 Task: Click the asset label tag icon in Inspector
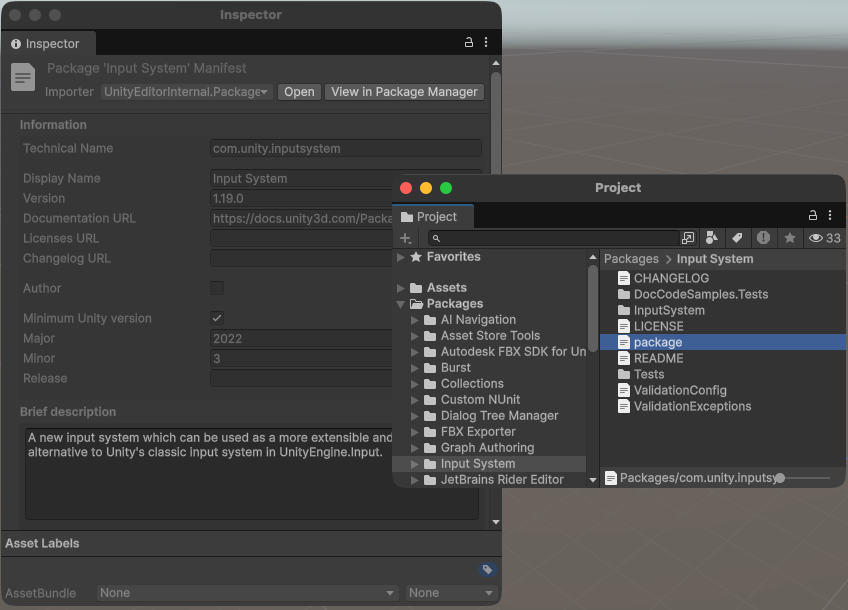487,569
